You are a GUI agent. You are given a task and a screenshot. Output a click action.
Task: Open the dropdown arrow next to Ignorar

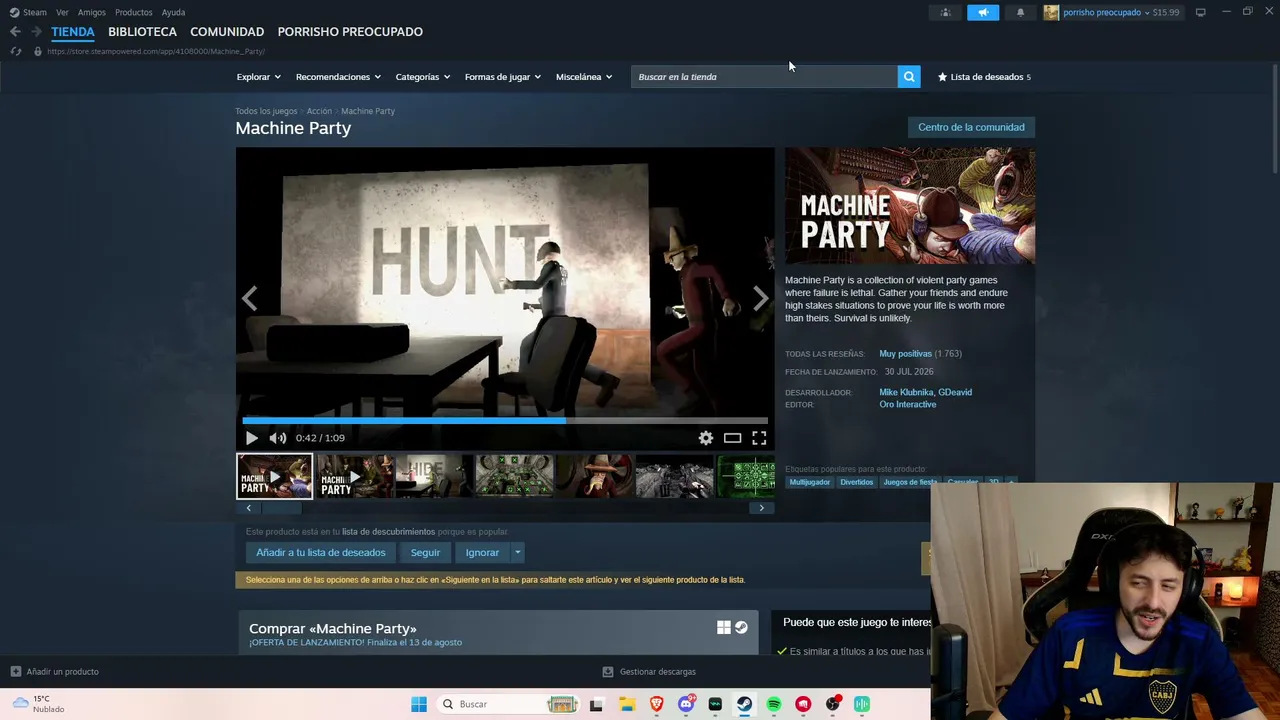tap(517, 553)
